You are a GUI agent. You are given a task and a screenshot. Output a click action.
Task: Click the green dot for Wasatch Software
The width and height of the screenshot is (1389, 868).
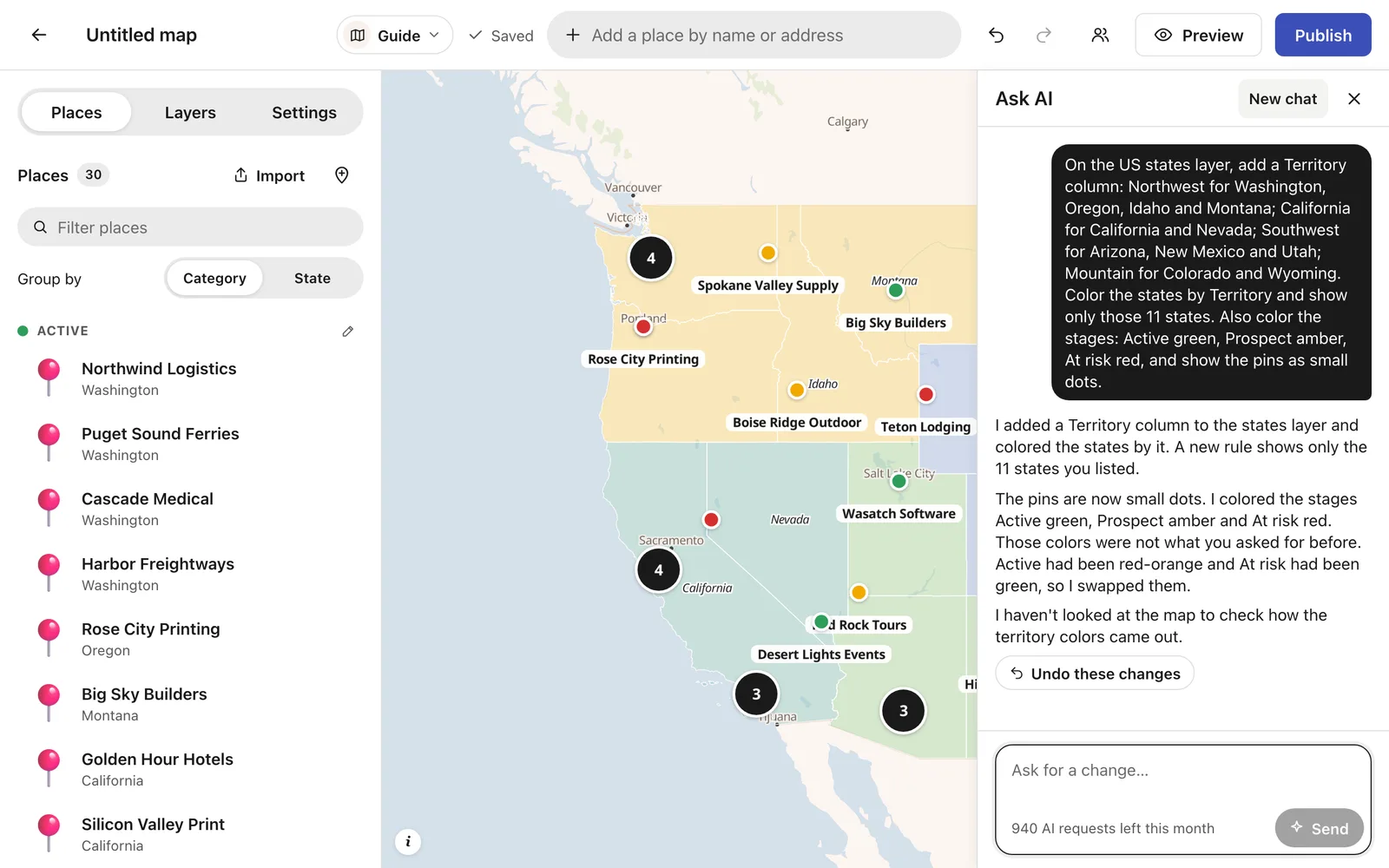899,481
